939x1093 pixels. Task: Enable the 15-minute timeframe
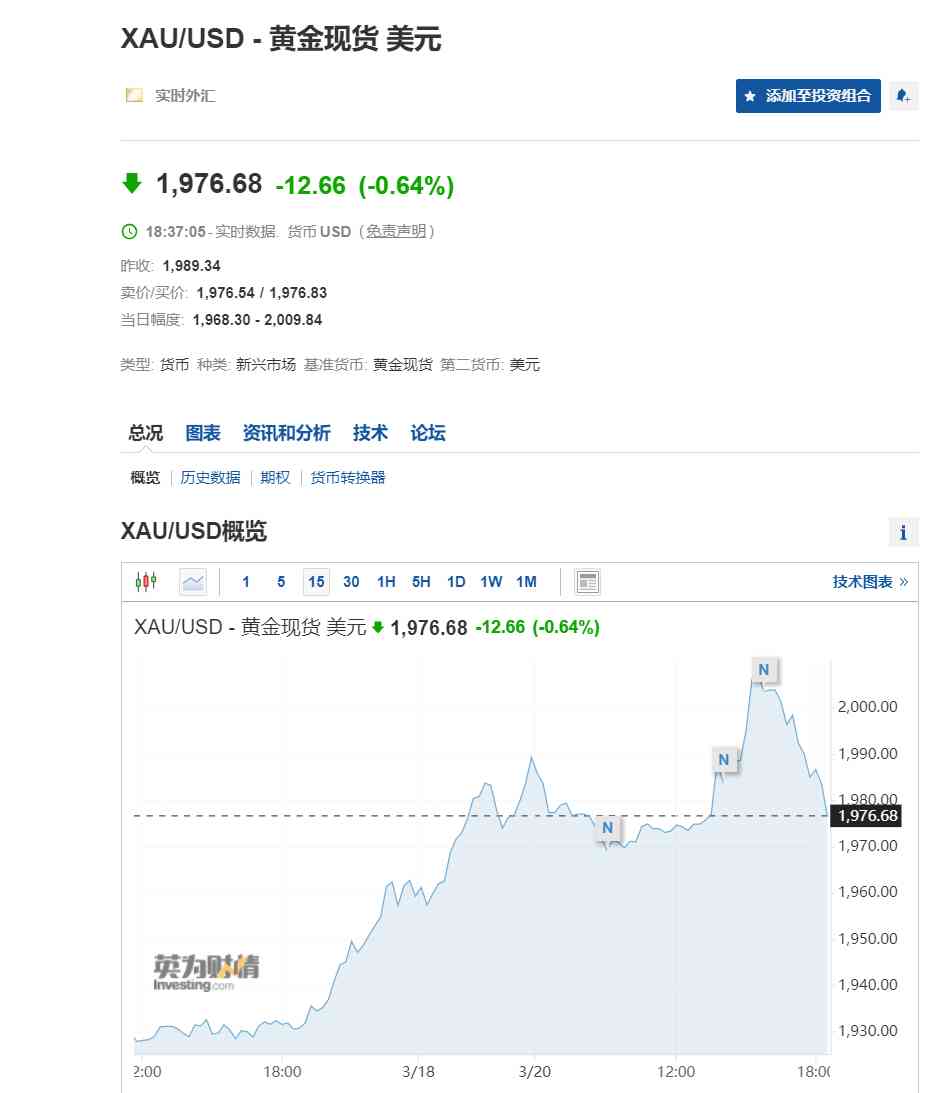pos(316,581)
